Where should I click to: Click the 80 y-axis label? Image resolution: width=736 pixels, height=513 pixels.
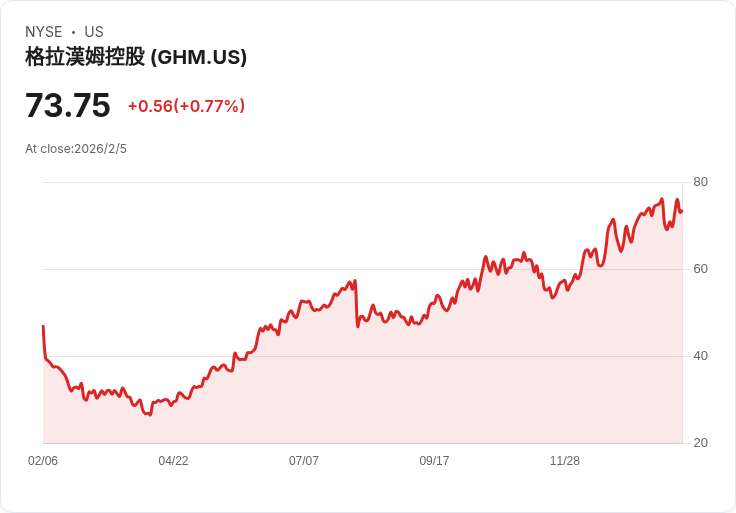coord(700,182)
